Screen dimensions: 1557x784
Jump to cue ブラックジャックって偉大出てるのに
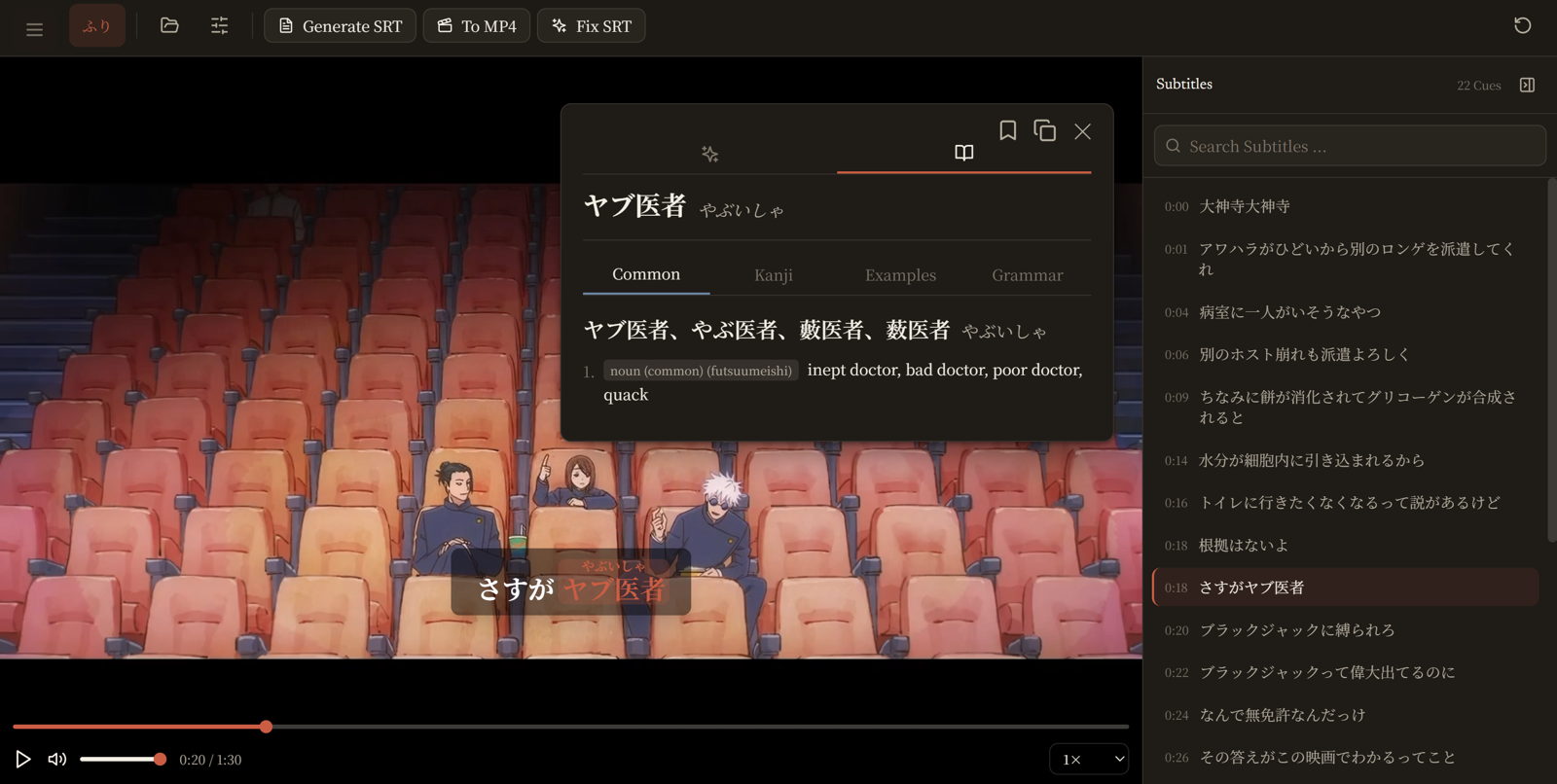tap(1346, 672)
